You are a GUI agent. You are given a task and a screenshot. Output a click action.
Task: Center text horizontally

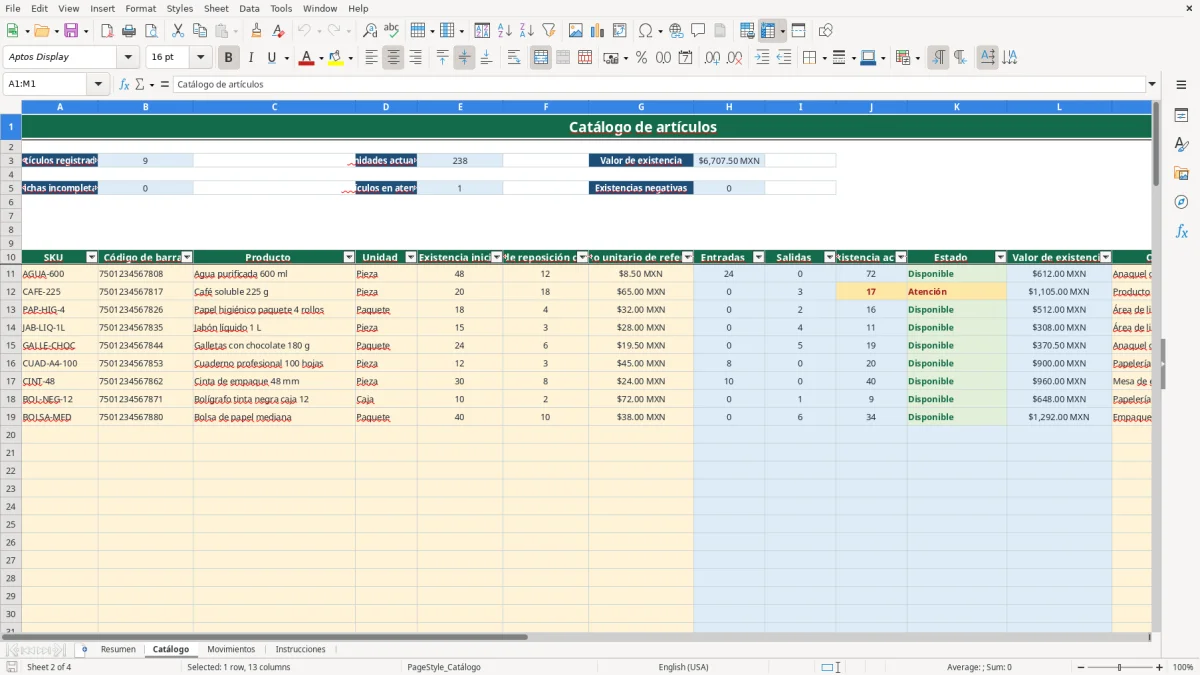coord(394,58)
